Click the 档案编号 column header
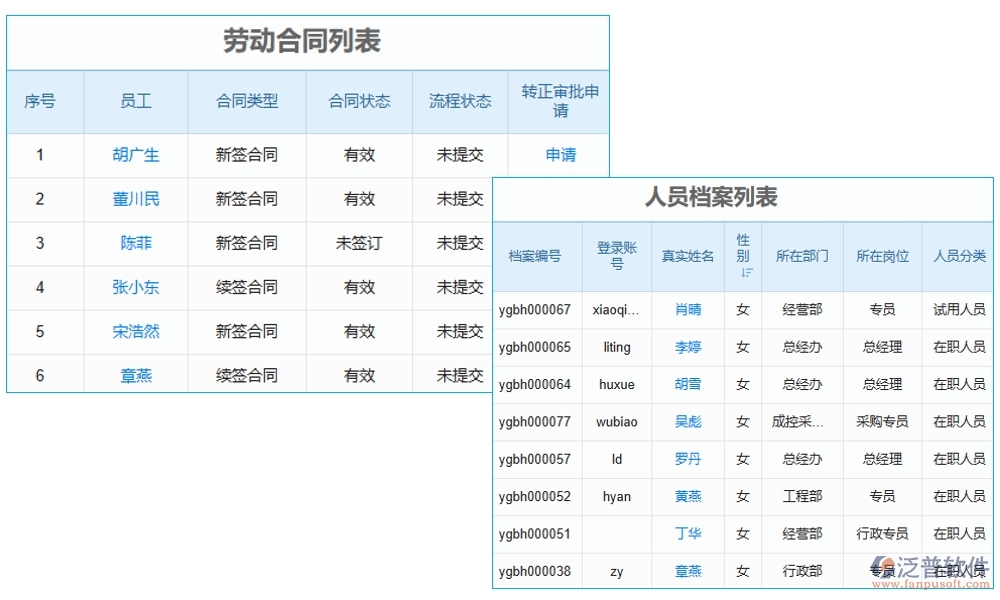 click(x=536, y=256)
